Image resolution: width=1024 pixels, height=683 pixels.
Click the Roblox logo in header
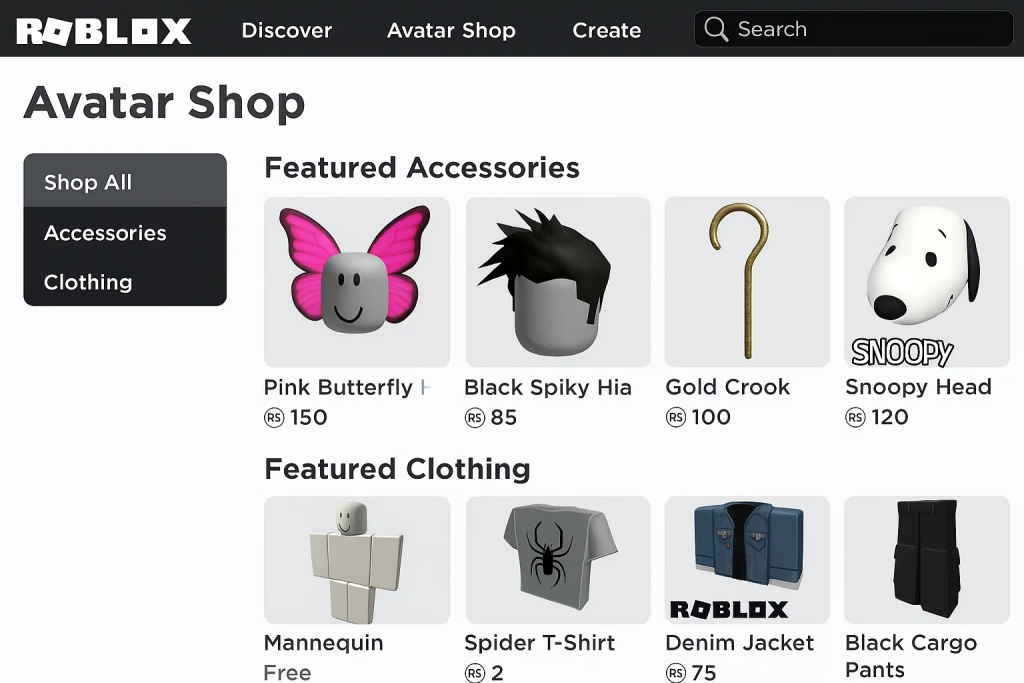pos(104,31)
